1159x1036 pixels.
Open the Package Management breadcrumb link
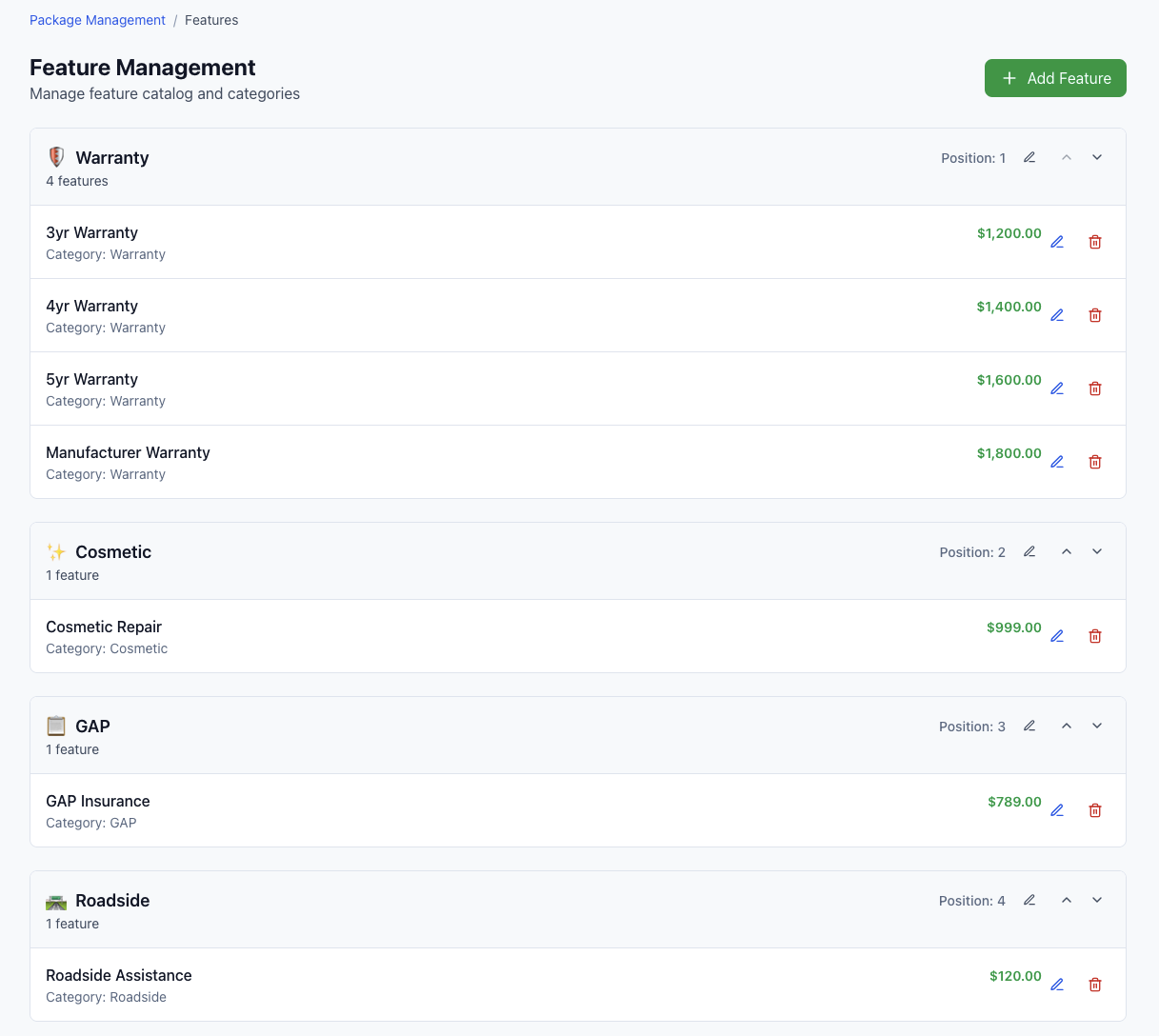[x=97, y=20]
